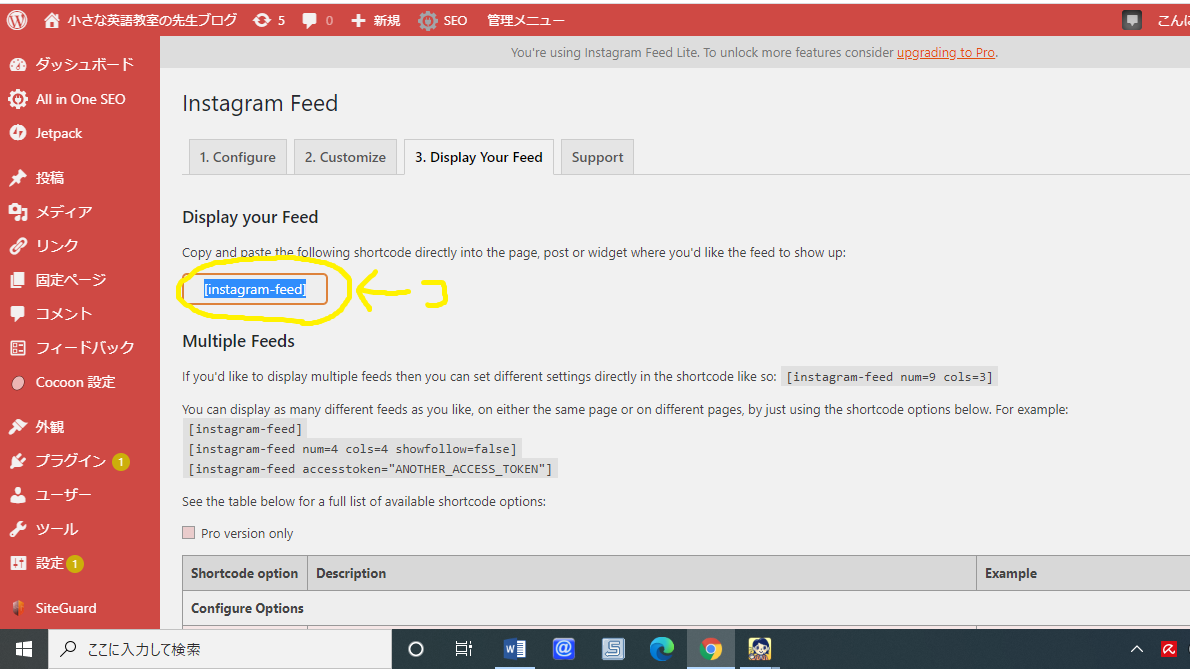
Task: Click the コメント sidebar bubble icon
Action: (x=18, y=313)
